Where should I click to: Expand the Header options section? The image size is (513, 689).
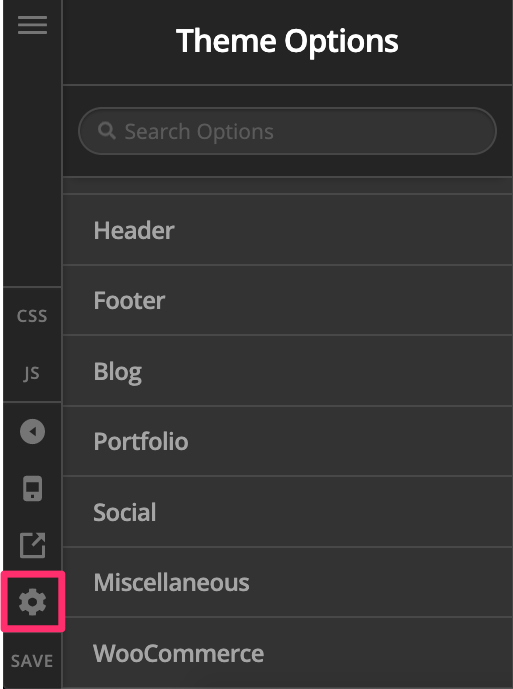pyautogui.click(x=287, y=230)
